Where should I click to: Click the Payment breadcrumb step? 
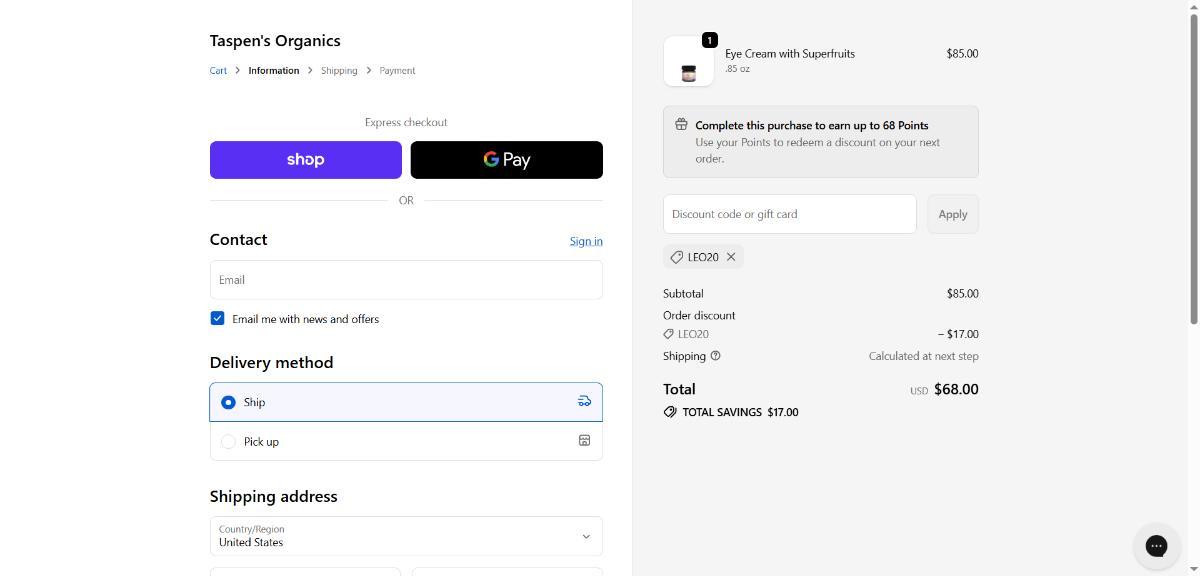tap(397, 71)
